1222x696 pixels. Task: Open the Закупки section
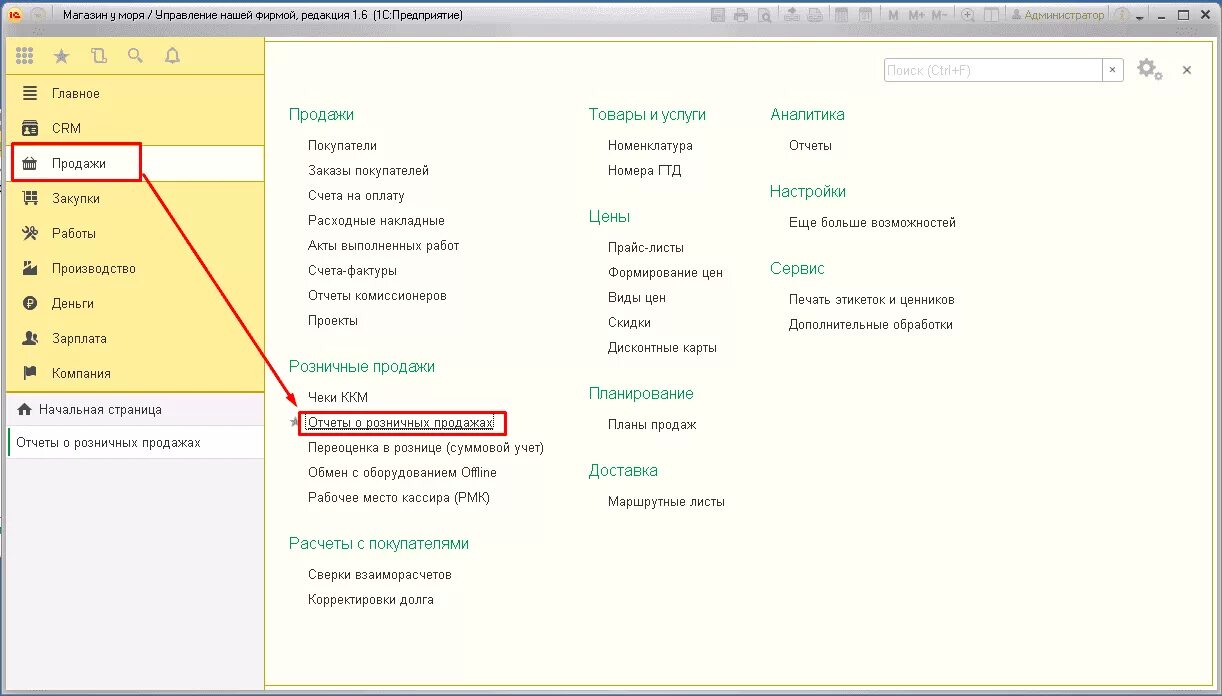136,198
